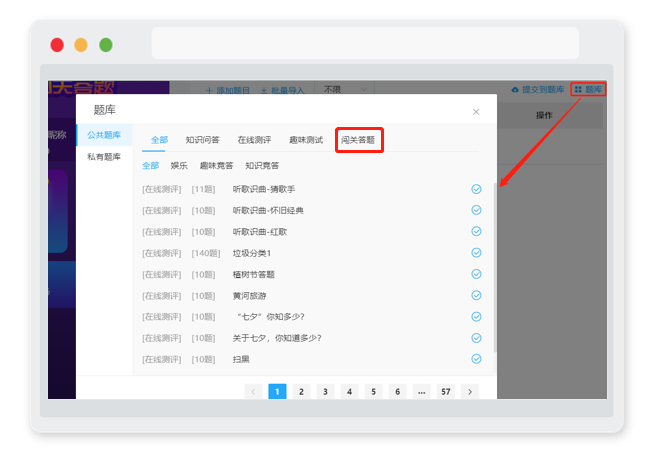Select the 闯关答题 tab
660x460 pixels.
click(x=358, y=140)
